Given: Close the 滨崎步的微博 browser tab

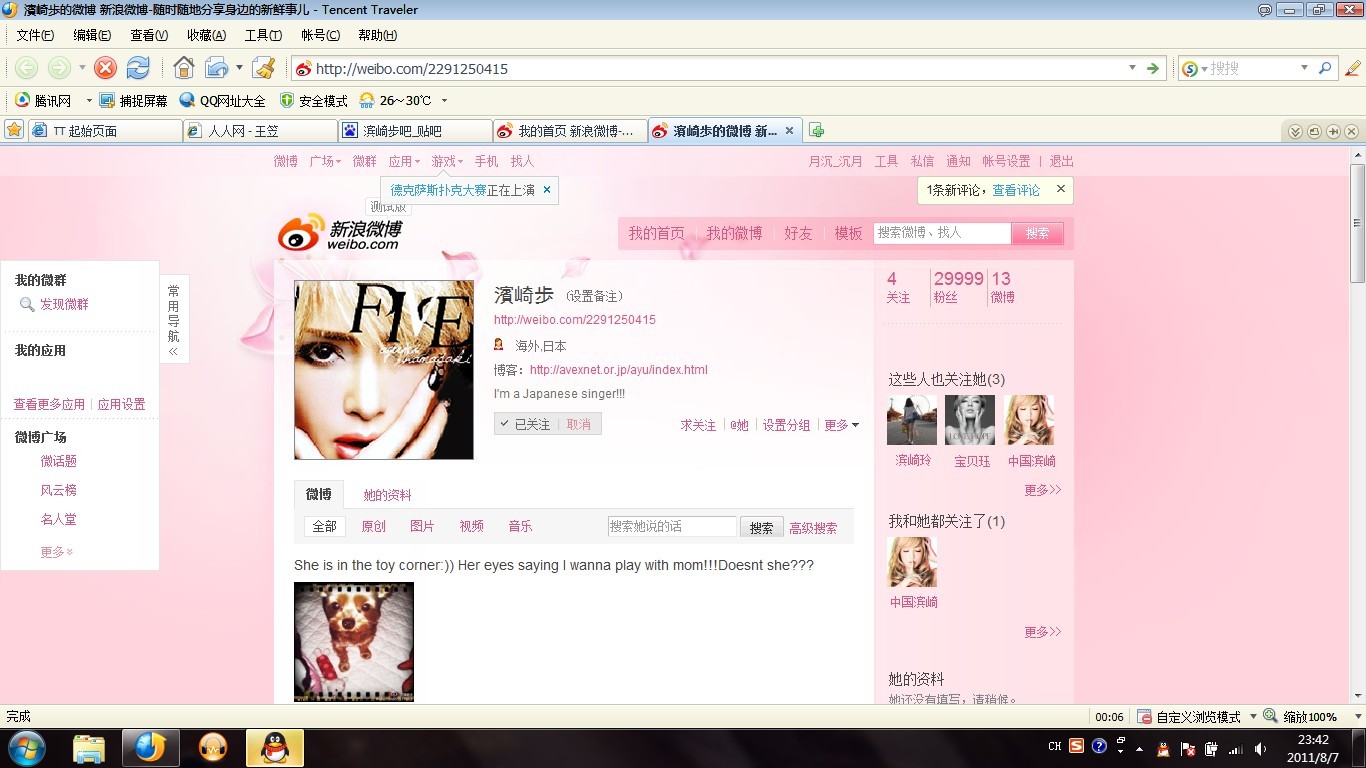Looking at the screenshot, I should 789,130.
